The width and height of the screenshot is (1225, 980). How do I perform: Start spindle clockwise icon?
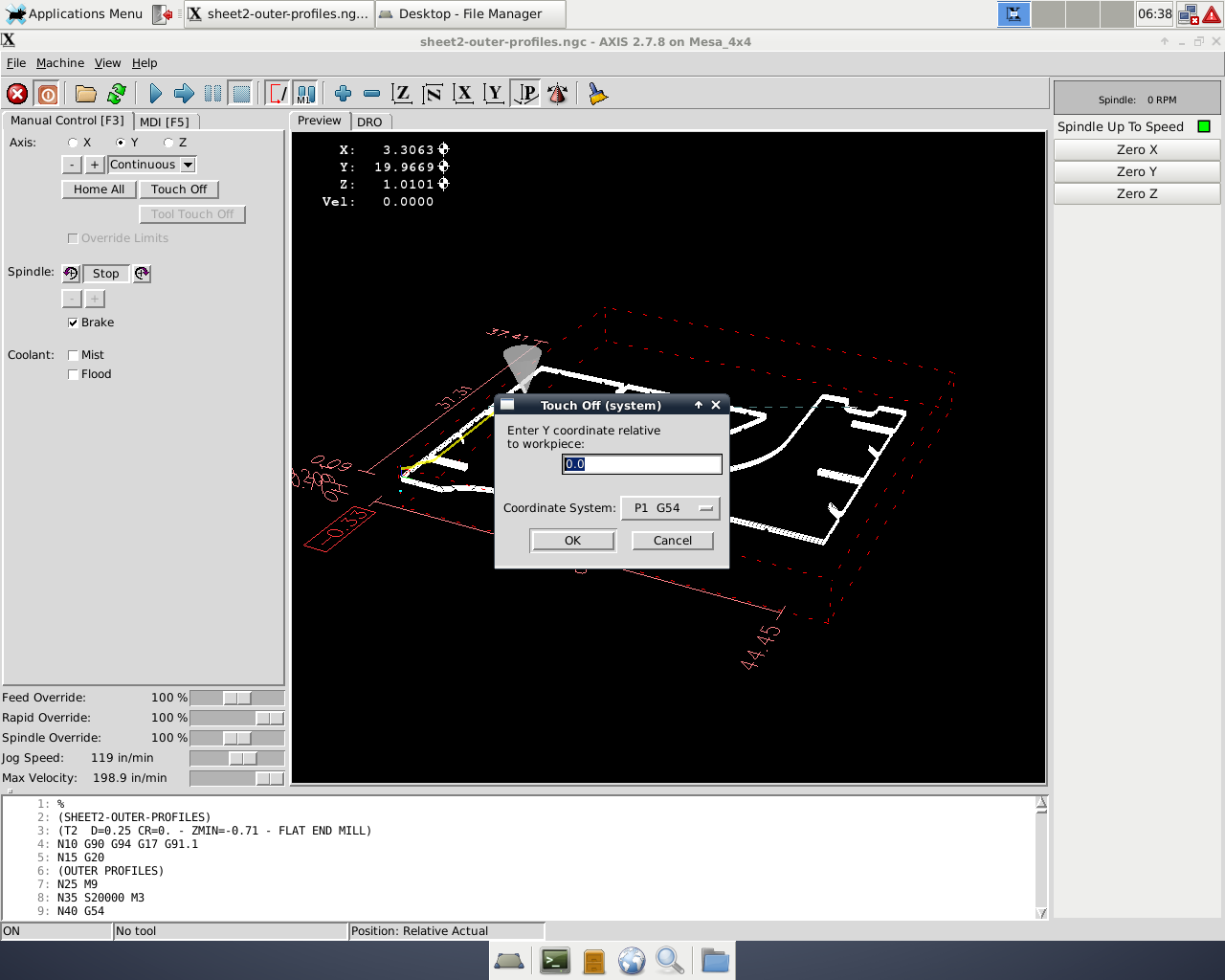(x=142, y=274)
